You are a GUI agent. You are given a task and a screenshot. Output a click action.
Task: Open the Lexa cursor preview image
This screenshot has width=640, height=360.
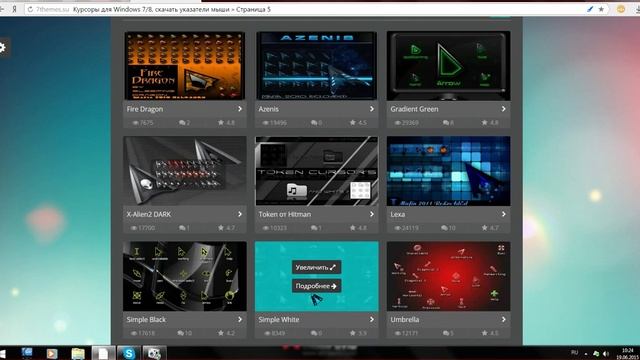(x=448, y=171)
